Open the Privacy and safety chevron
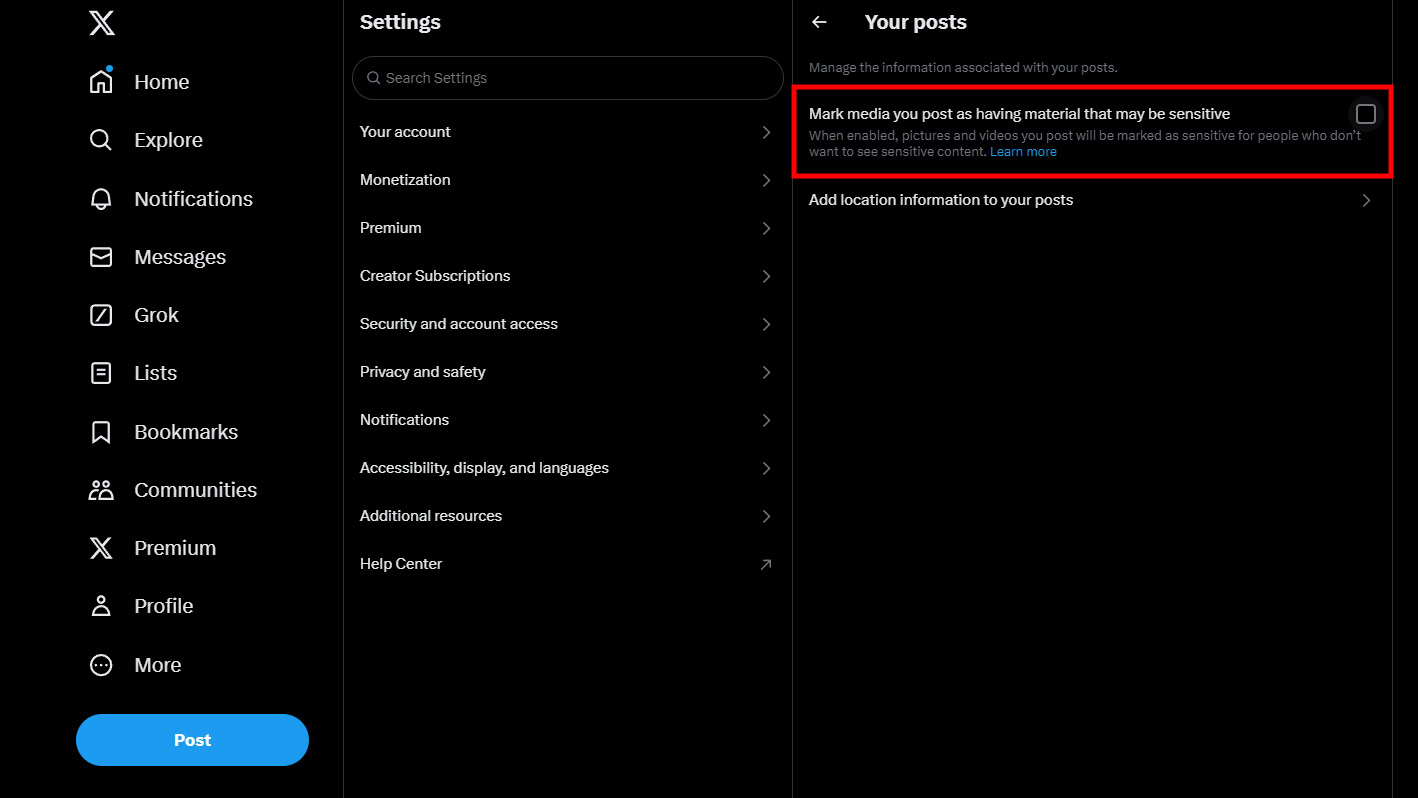 pos(766,372)
